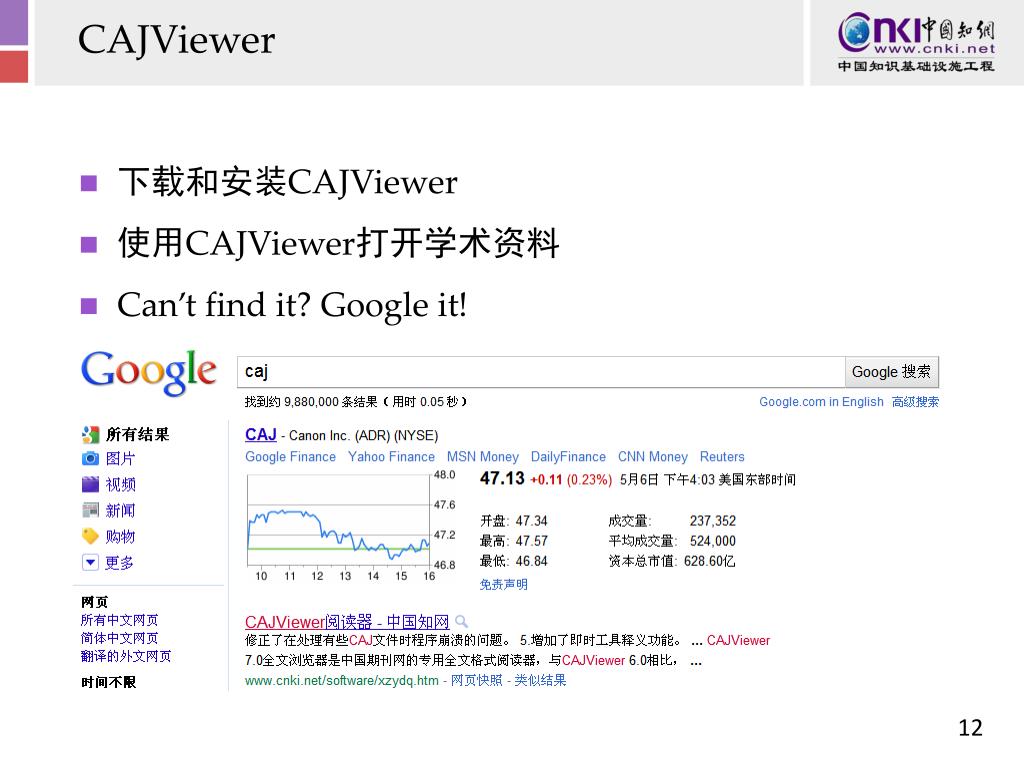The width and height of the screenshot is (1024, 768).
Task: Click into the search box containing caj
Action: click(541, 372)
